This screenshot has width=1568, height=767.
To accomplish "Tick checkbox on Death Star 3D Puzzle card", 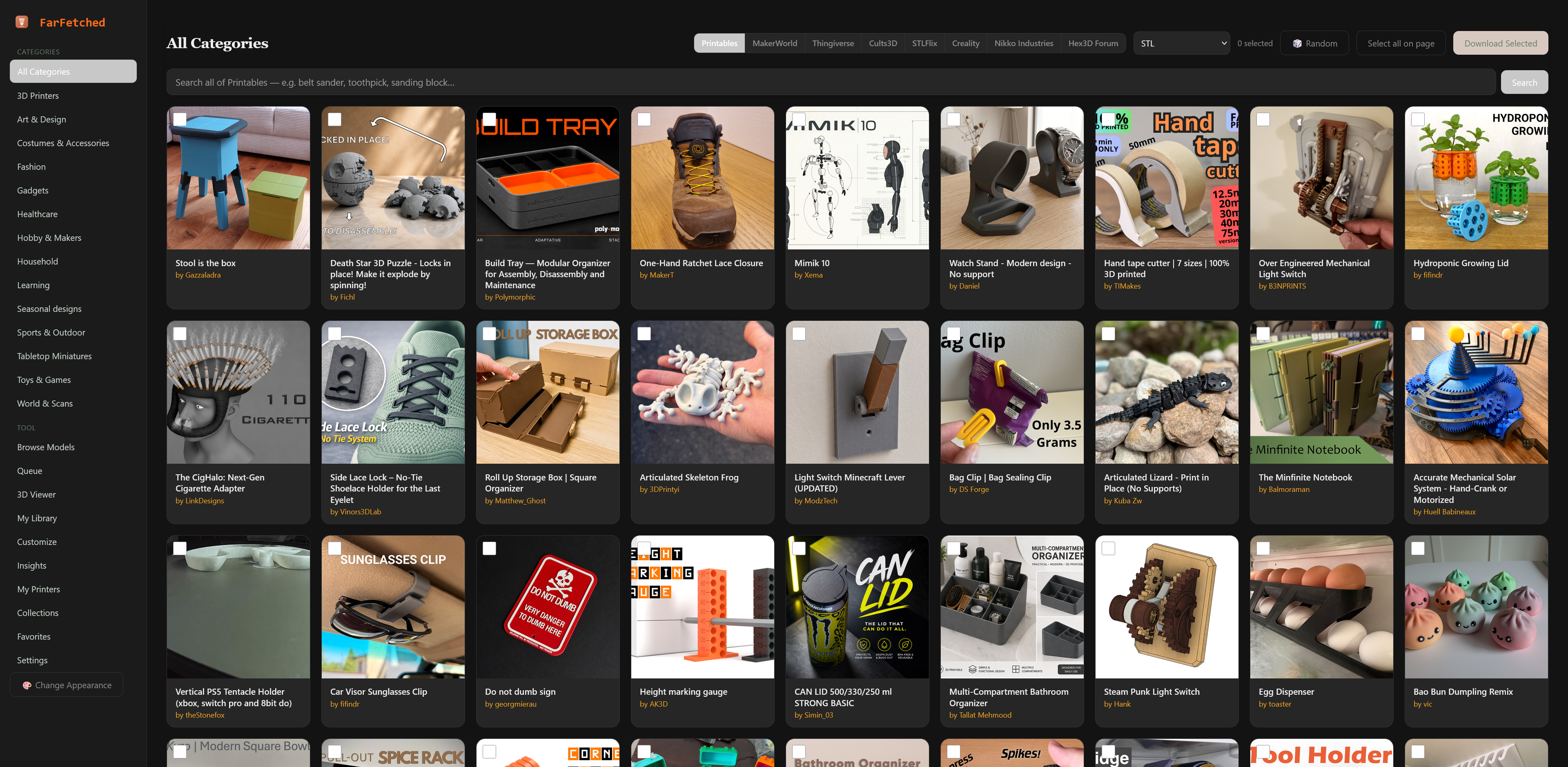I will [334, 119].
